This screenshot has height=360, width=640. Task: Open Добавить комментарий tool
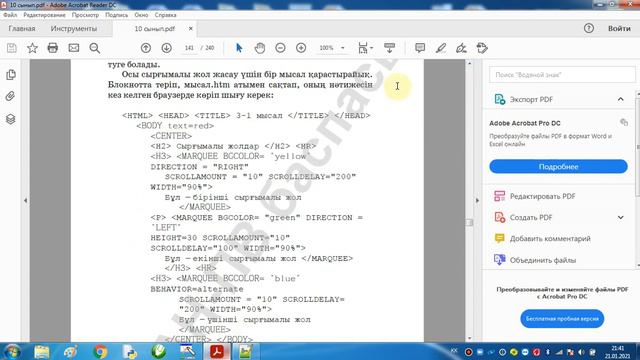(x=542, y=239)
